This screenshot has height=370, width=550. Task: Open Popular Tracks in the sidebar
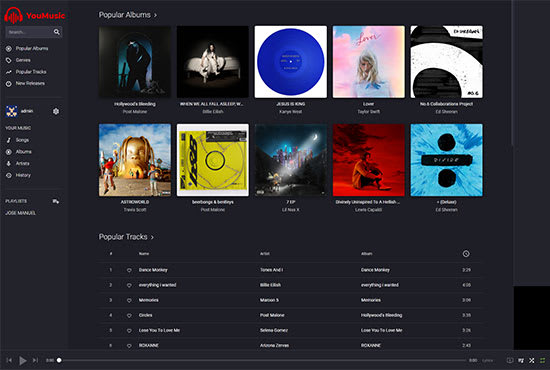pyautogui.click(x=31, y=72)
